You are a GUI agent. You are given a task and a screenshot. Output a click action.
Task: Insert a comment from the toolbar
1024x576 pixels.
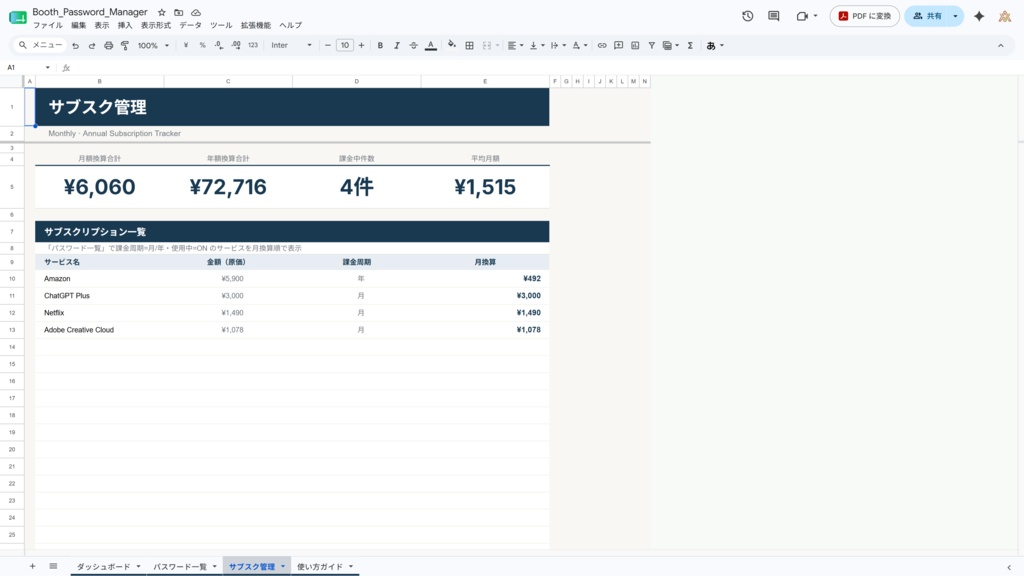pos(618,46)
